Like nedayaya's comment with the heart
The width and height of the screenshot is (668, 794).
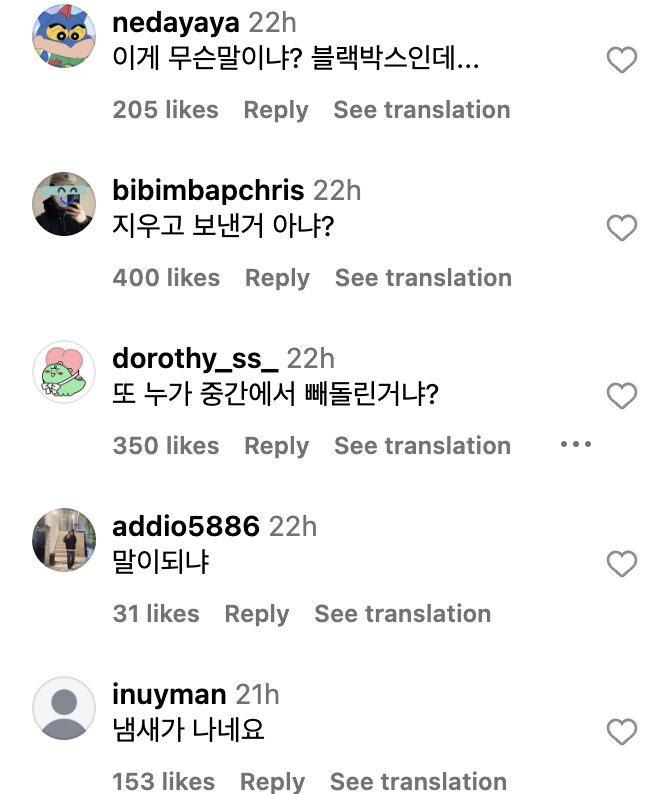pos(622,61)
